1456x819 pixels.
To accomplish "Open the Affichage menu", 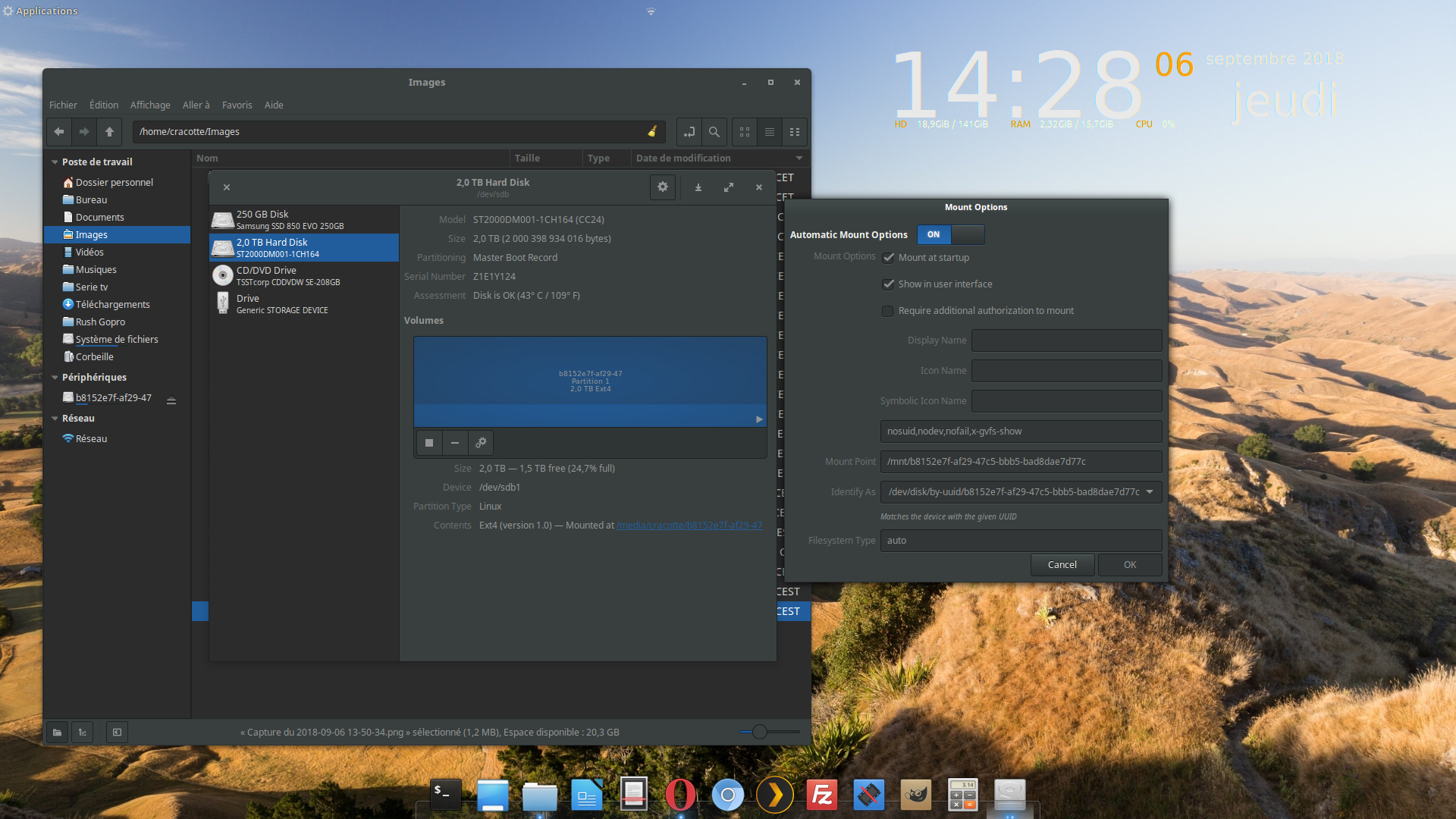I will click(150, 105).
